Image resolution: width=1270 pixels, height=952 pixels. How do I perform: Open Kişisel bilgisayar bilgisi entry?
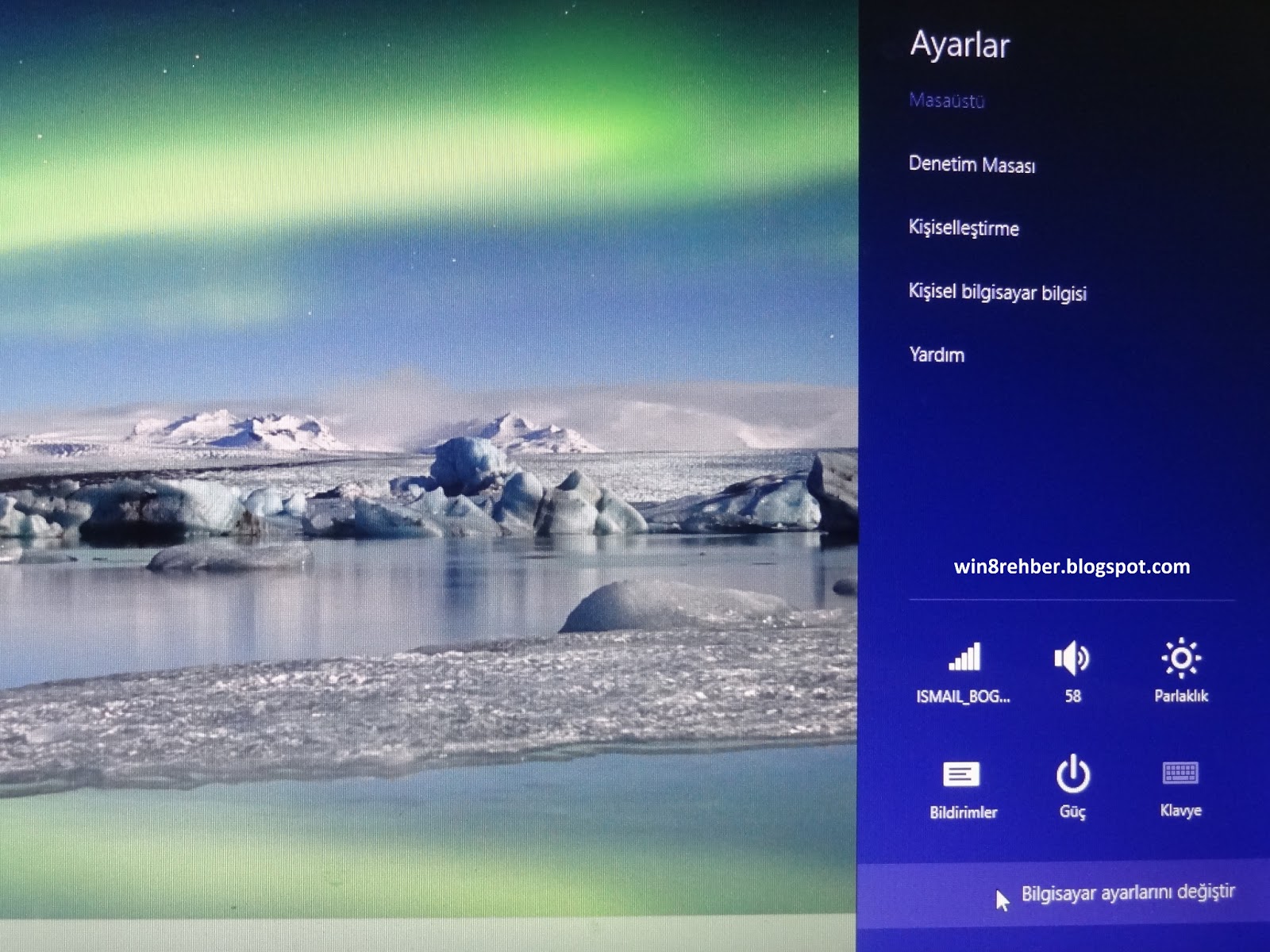pyautogui.click(x=1000, y=292)
